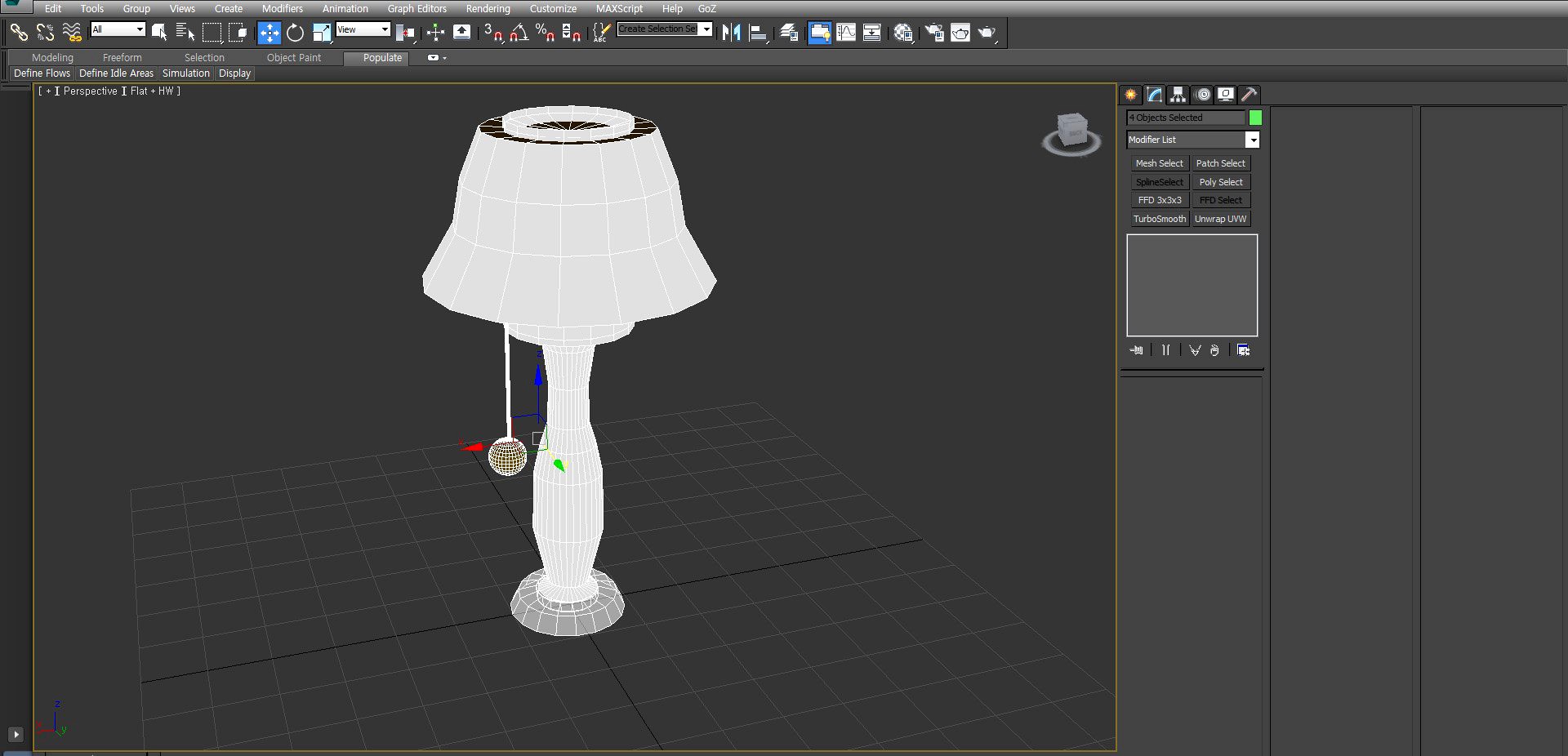The width and height of the screenshot is (1568, 756).
Task: Click the green object color swatch
Action: coord(1255,118)
